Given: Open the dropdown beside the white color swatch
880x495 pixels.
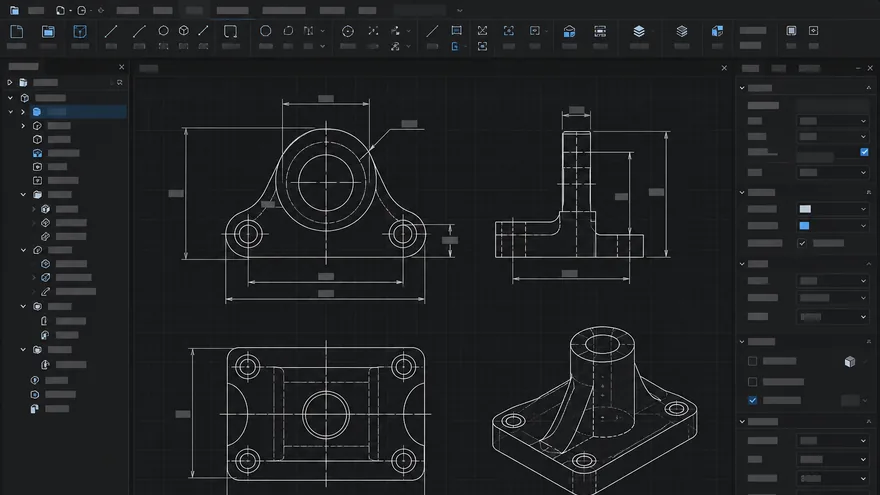Looking at the screenshot, I should coord(863,209).
